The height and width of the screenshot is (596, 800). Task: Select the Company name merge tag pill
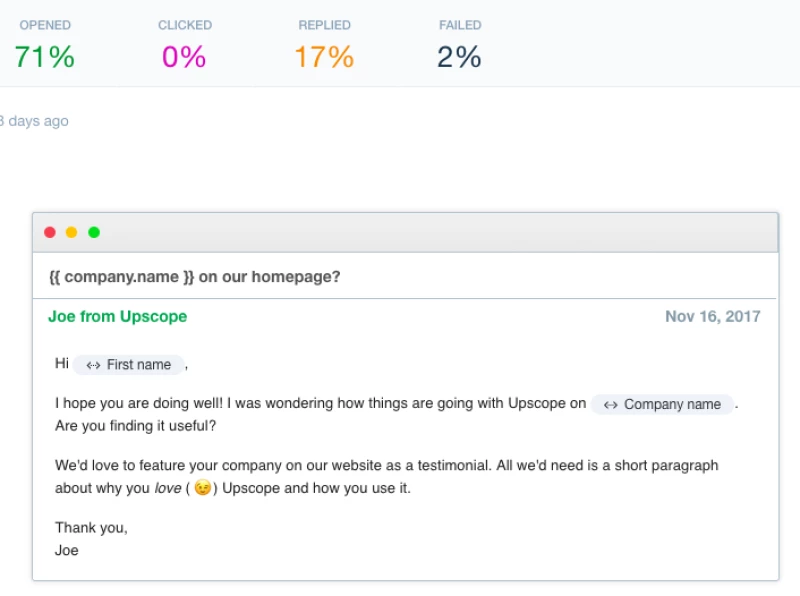pos(662,405)
